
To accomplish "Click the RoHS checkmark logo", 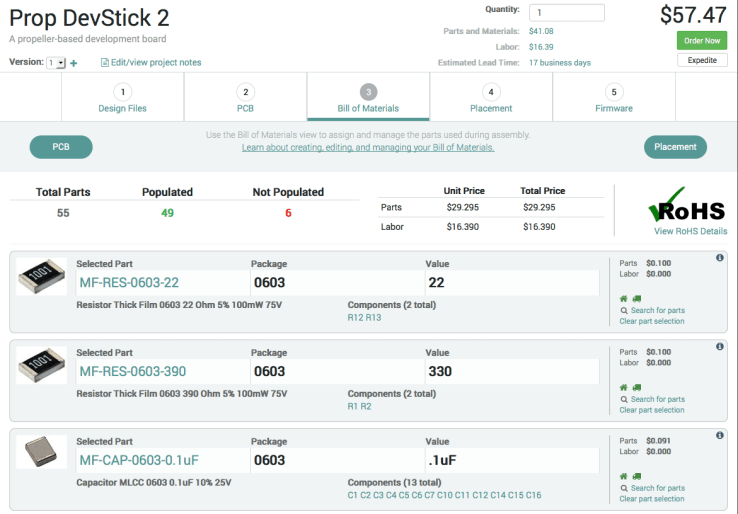I will click(686, 207).
